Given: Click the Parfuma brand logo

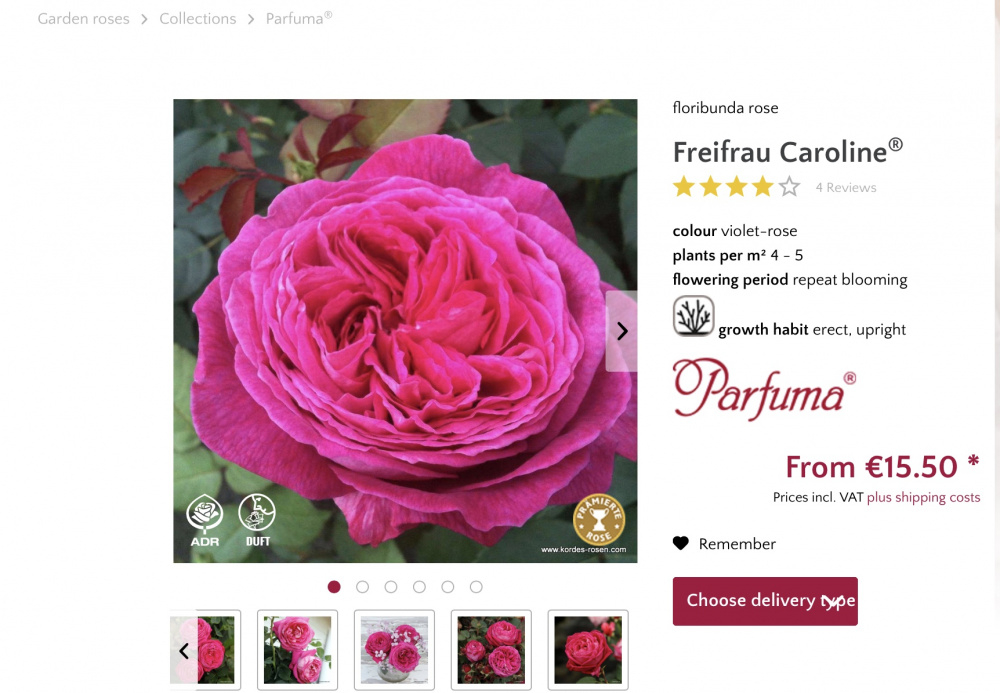Looking at the screenshot, I should (x=764, y=388).
